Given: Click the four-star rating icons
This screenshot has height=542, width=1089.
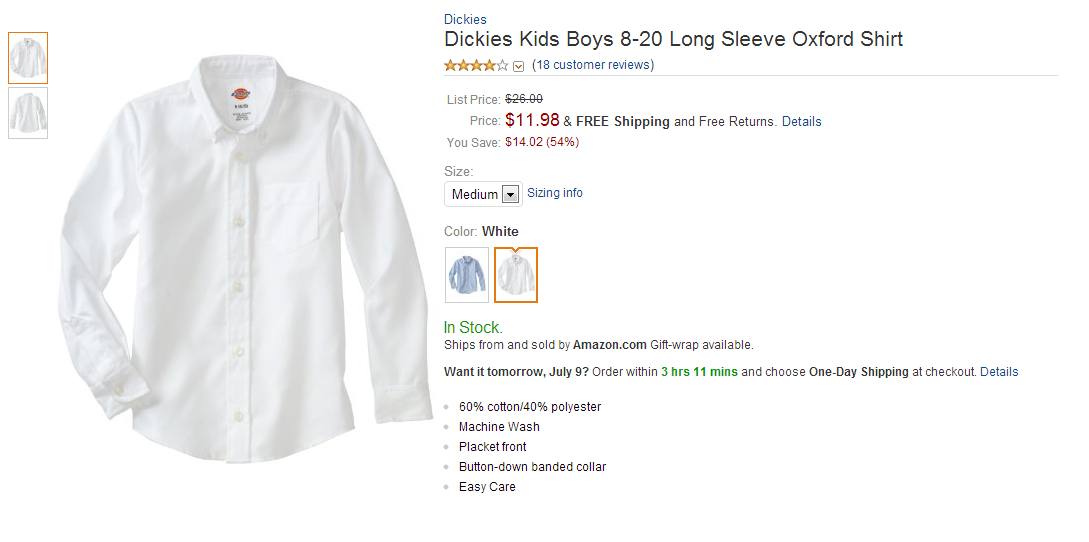Looking at the screenshot, I should [x=476, y=66].
